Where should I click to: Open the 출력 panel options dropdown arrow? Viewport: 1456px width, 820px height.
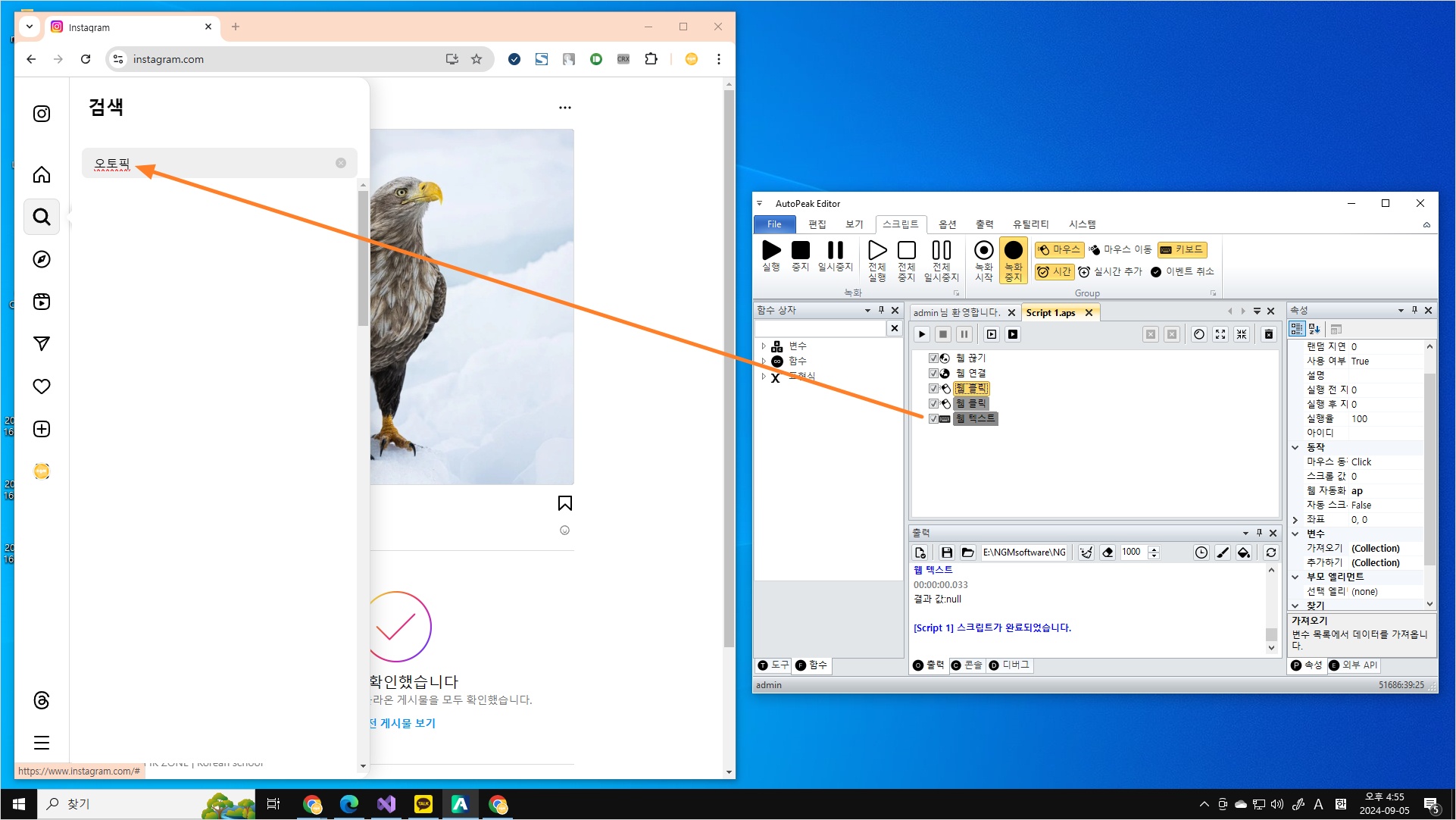(1245, 533)
